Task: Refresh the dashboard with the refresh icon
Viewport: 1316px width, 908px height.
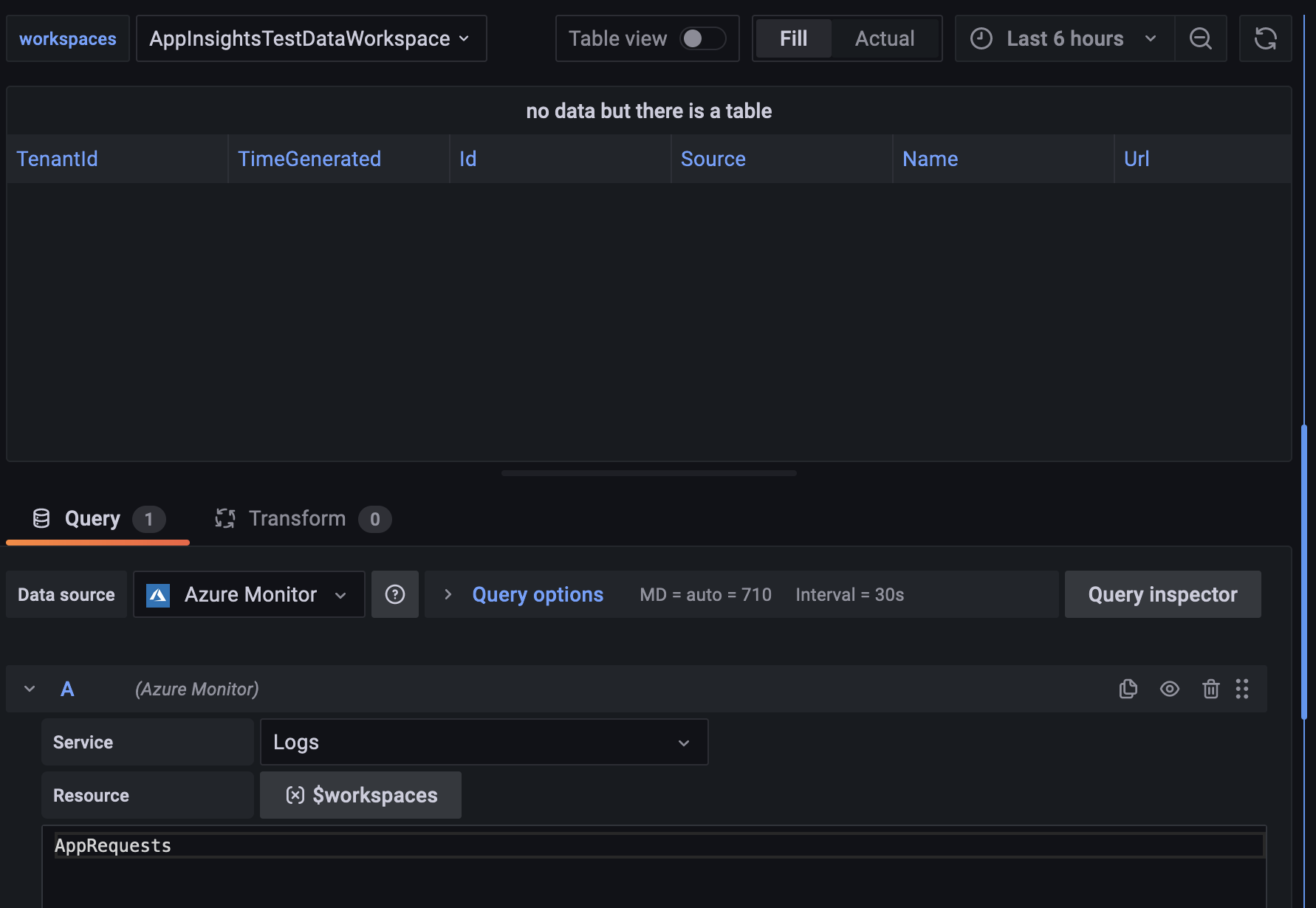Action: pyautogui.click(x=1266, y=38)
